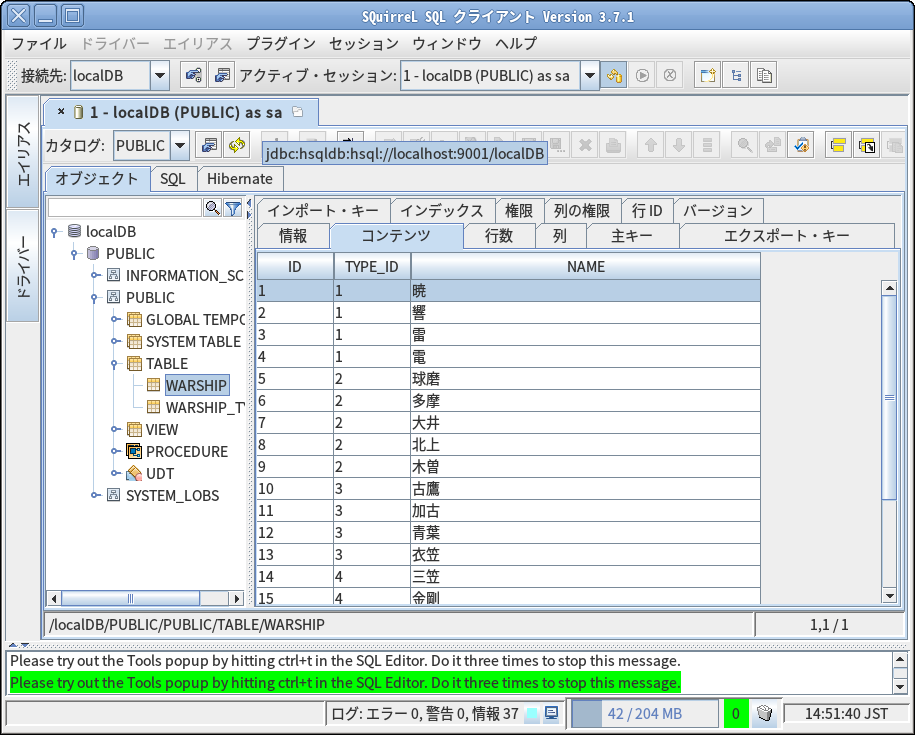Screen dimensions: 915x735
Task: Open the セッション menu
Action: point(364,44)
